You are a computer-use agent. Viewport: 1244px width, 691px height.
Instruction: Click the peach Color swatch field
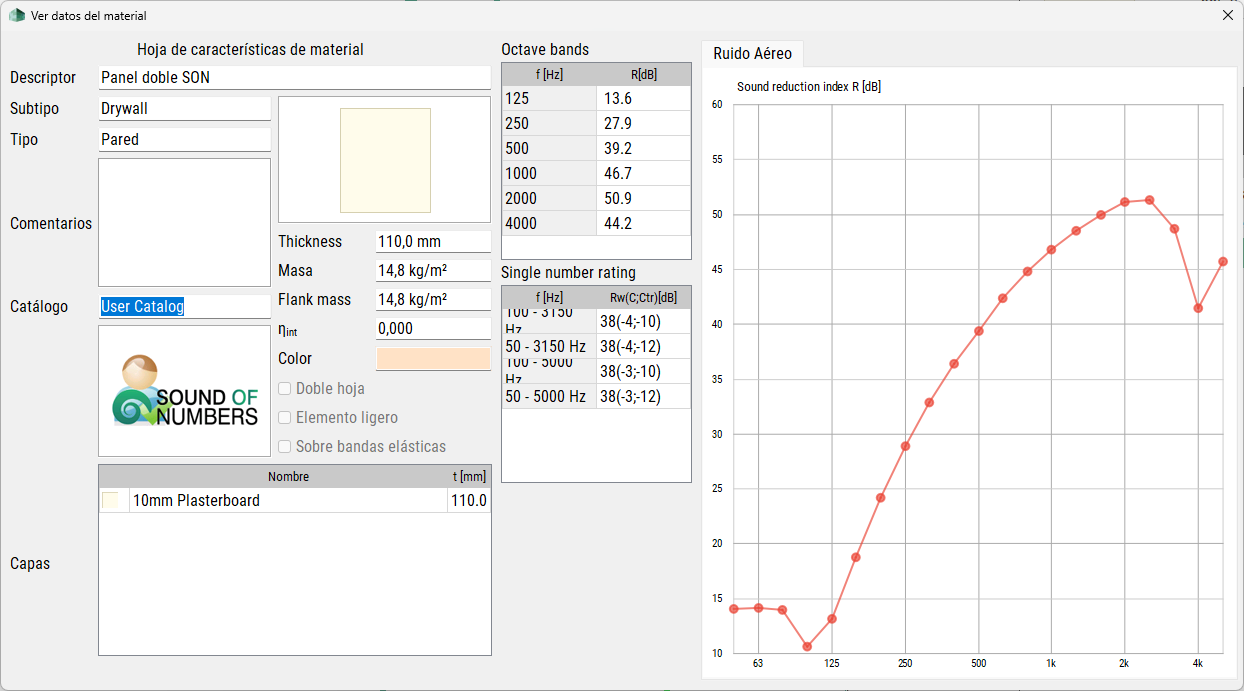coord(433,358)
